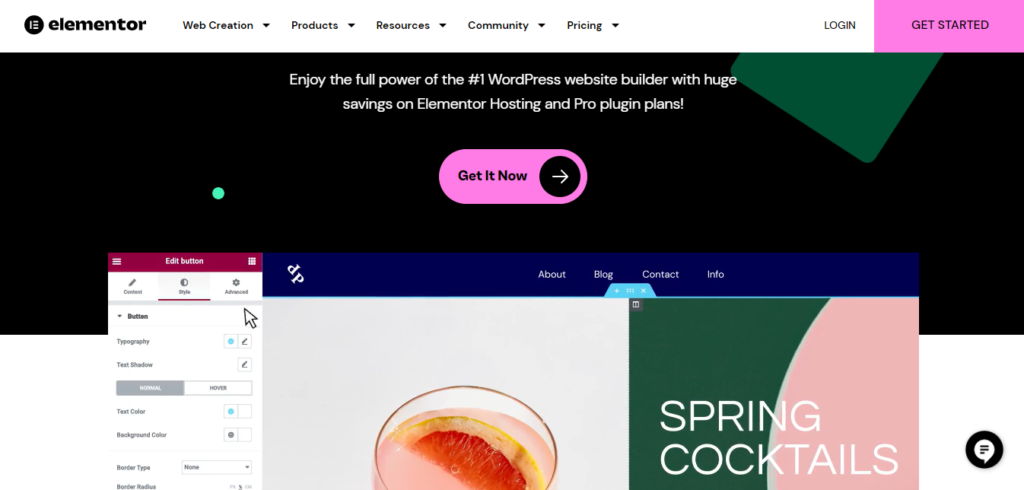Collapse the Button section expander
Image resolution: width=1024 pixels, height=490 pixels.
coord(120,316)
